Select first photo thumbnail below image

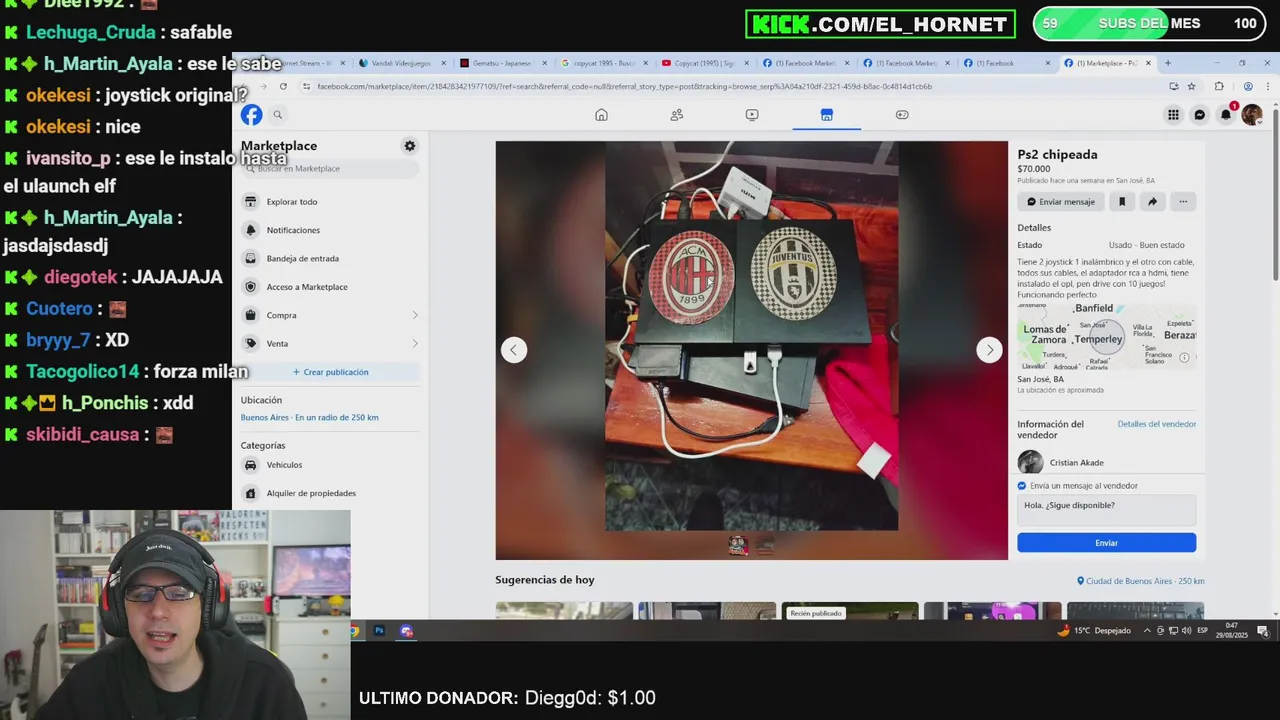point(738,546)
